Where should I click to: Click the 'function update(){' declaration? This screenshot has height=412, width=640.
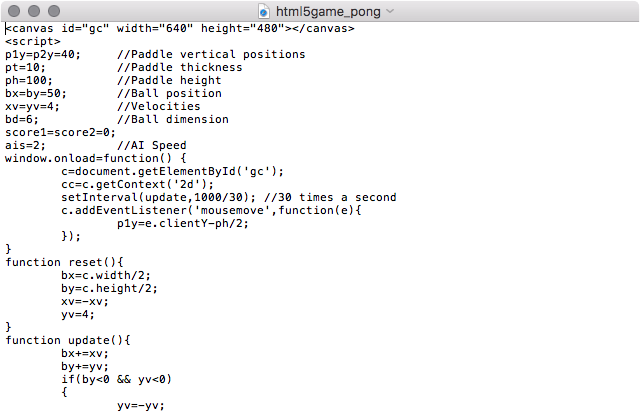68,340
